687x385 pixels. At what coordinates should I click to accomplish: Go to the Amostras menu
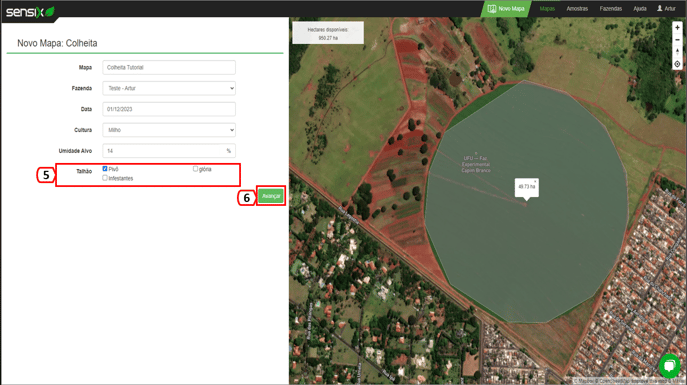[x=577, y=9]
